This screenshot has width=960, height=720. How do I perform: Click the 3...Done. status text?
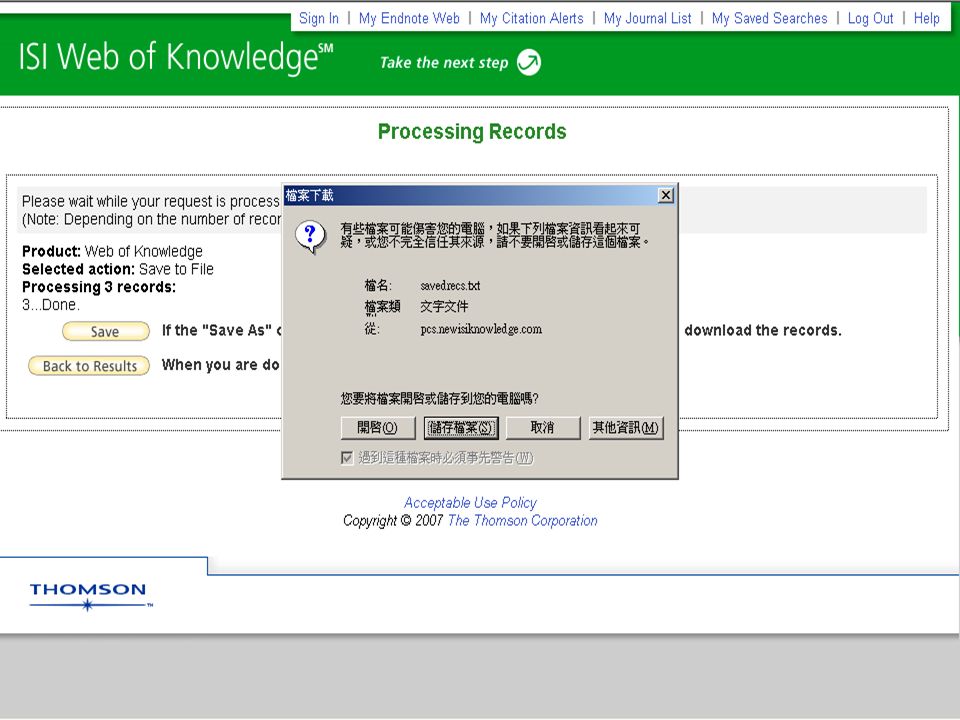51,304
